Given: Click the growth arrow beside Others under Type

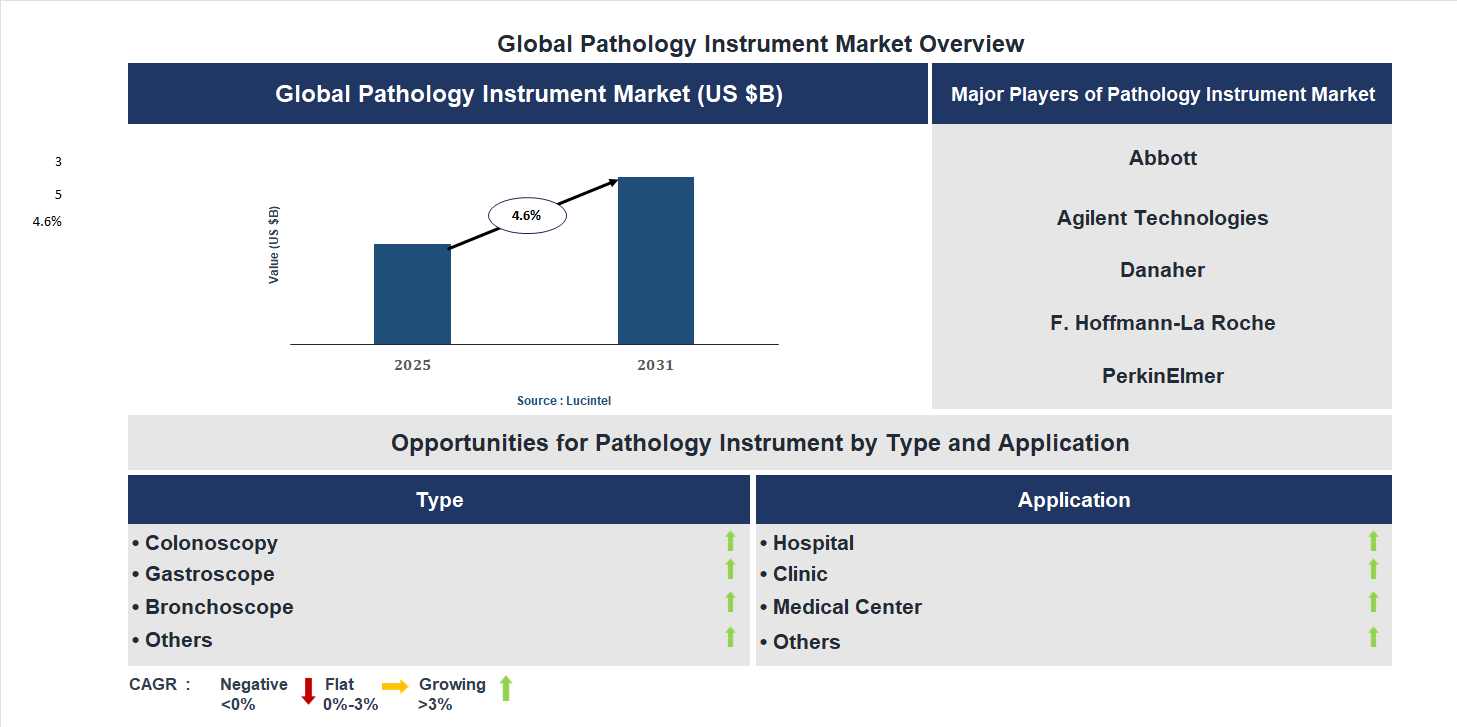Looking at the screenshot, I should click(729, 637).
